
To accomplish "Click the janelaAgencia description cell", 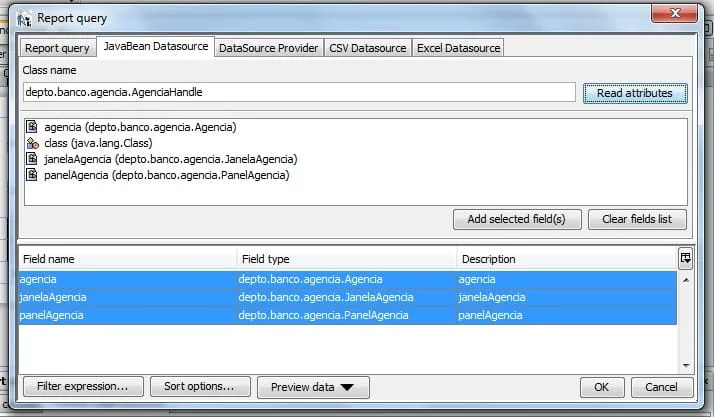I will (567, 297).
